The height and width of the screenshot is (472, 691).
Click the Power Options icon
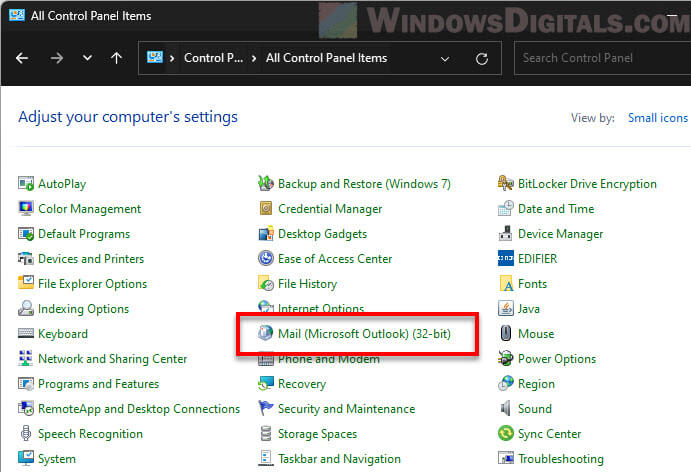(x=505, y=358)
